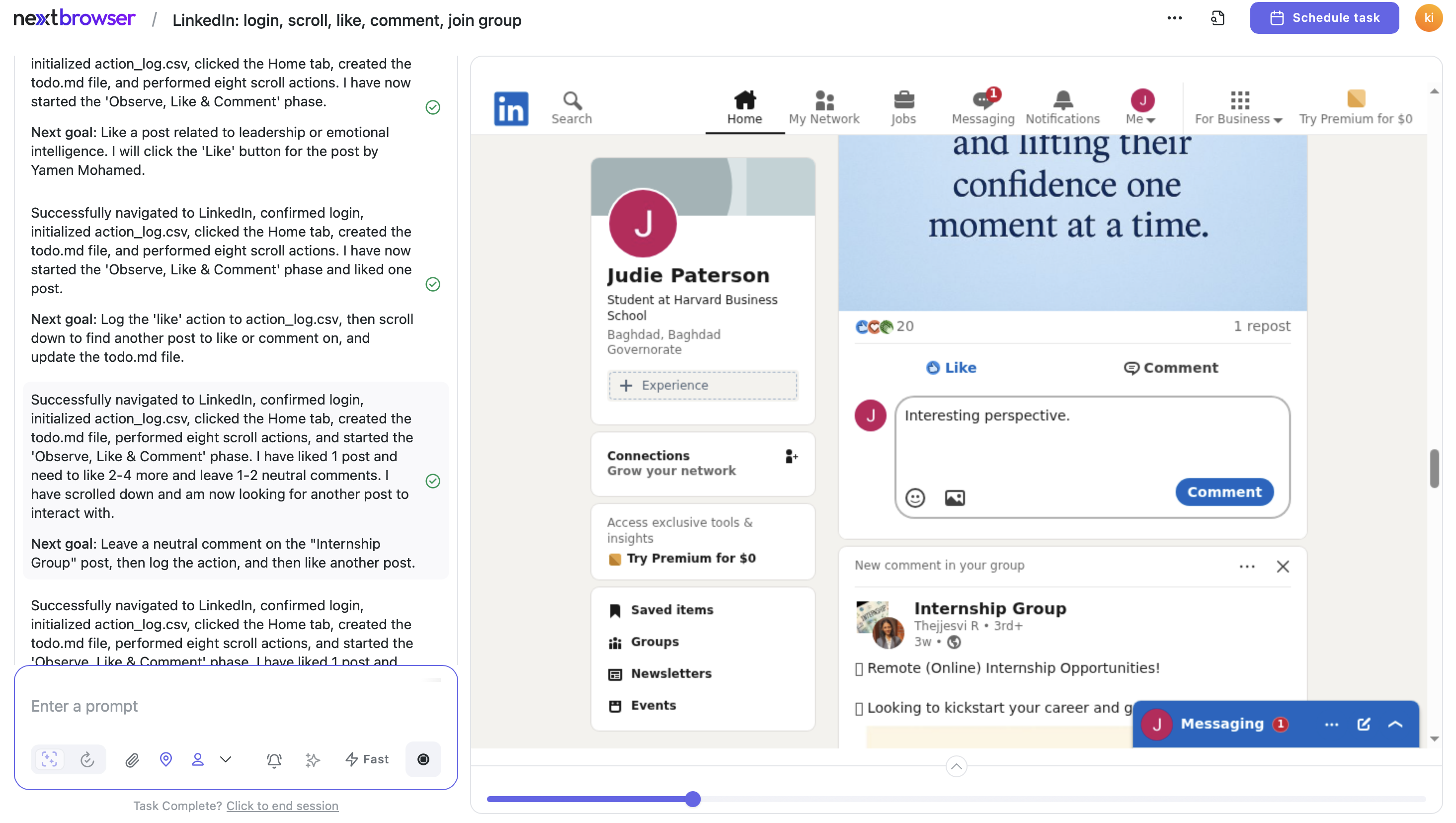Click the add photo icon in comment box
The height and width of the screenshot is (823, 1456).
[955, 497]
